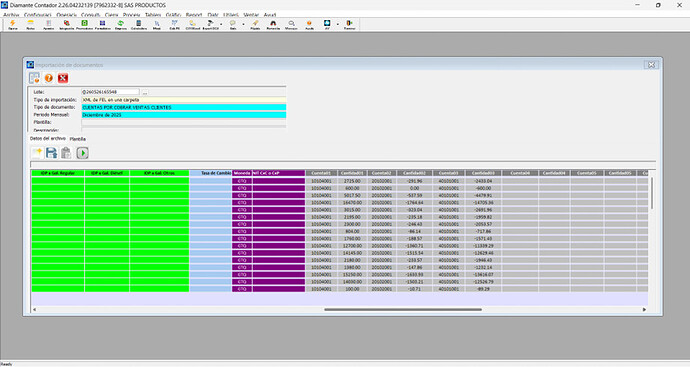The height and width of the screenshot is (367, 690).
Task: Select the cell showing -14705.36
Action: click(x=483, y=202)
